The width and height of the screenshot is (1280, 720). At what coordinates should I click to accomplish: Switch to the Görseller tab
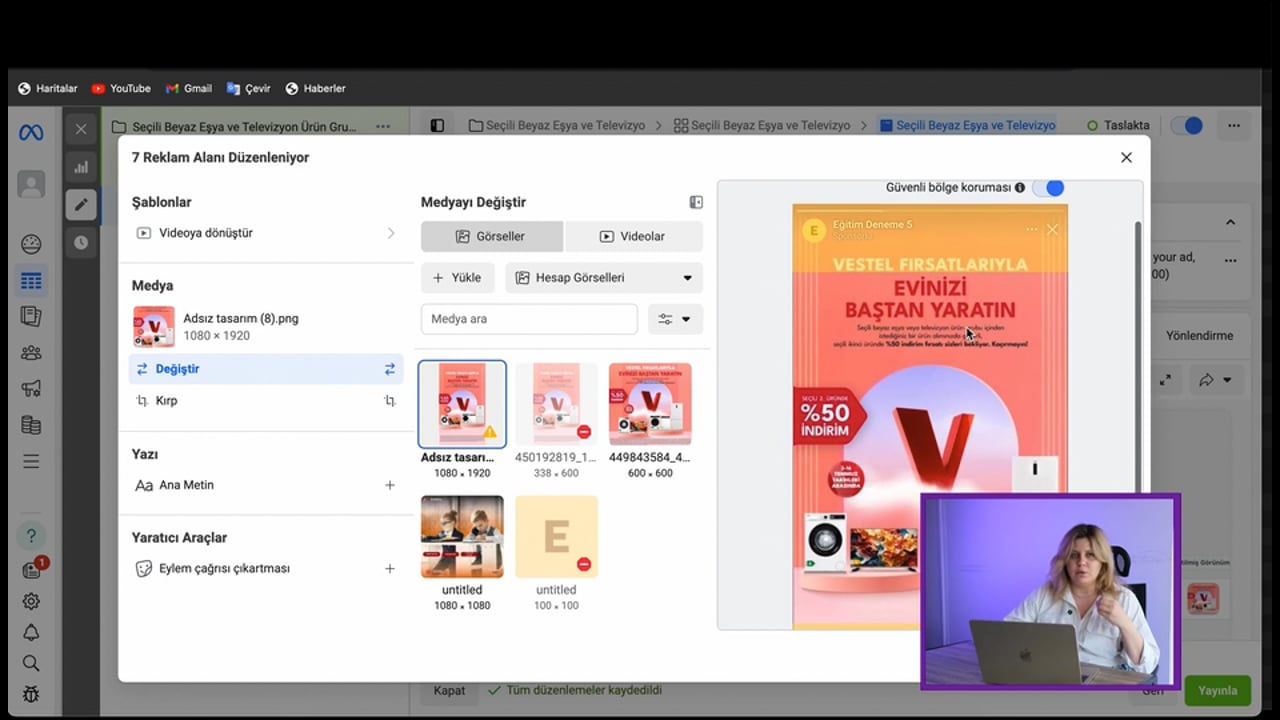pos(492,237)
